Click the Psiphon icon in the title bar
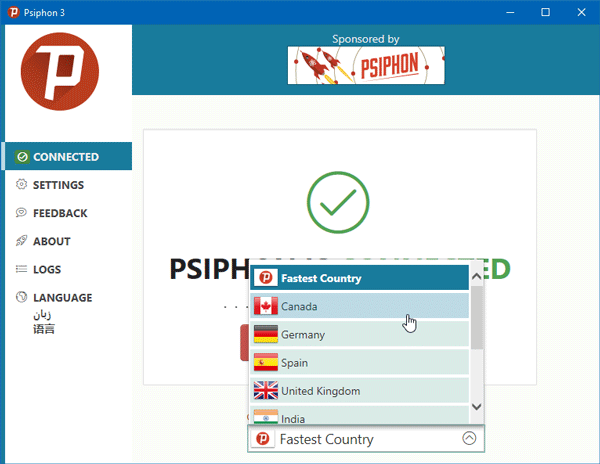Screen dimensions: 600x464 pyautogui.click(x=13, y=12)
